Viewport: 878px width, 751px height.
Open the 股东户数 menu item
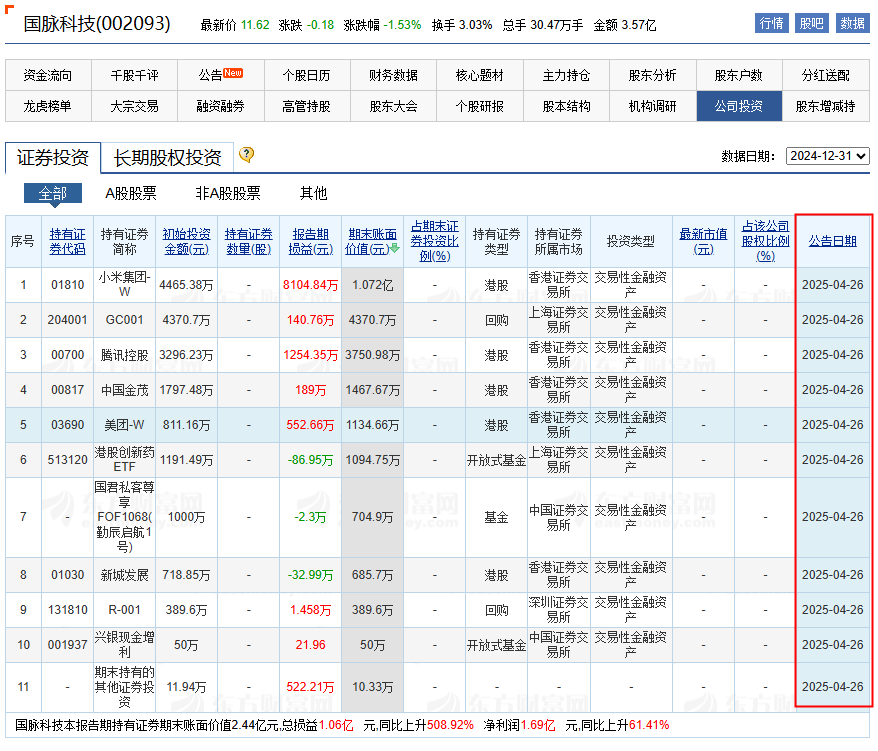click(739, 76)
